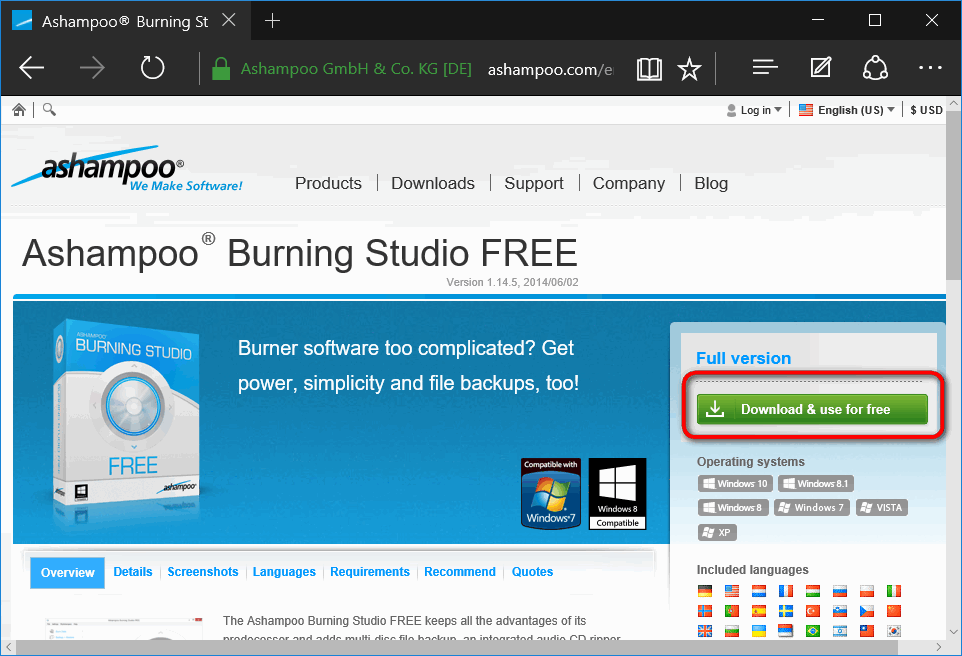Click the $ USD currency selector
The height and width of the screenshot is (656, 962).
point(926,110)
